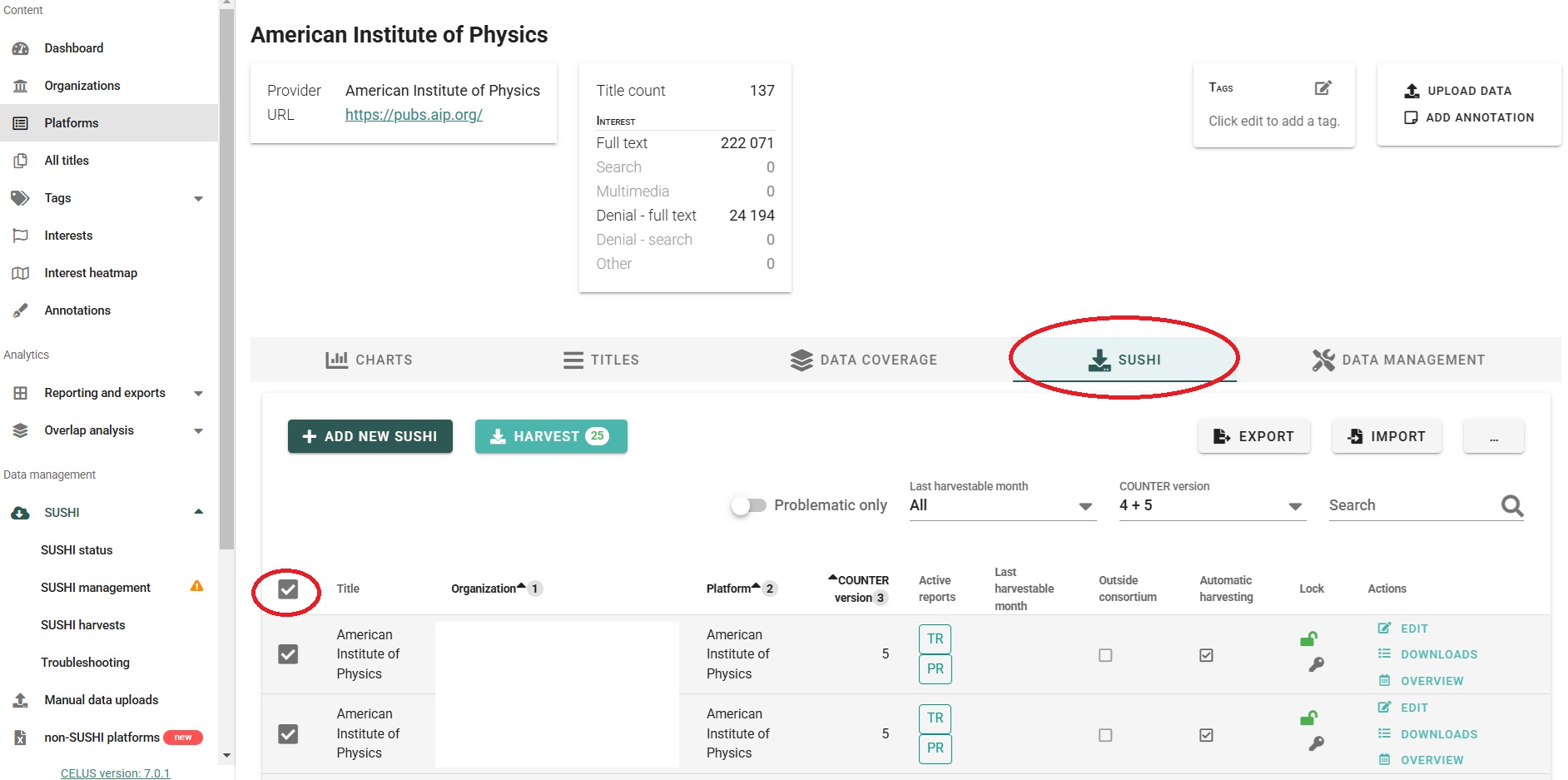Sort by Platform column header
This screenshot has height=780, width=1568.
(728, 589)
